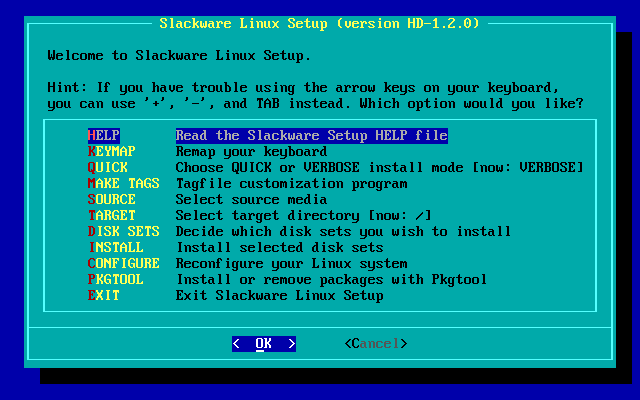Click 'Decide which disk sets you wish to install'
The image size is (640, 400).
point(343,231)
